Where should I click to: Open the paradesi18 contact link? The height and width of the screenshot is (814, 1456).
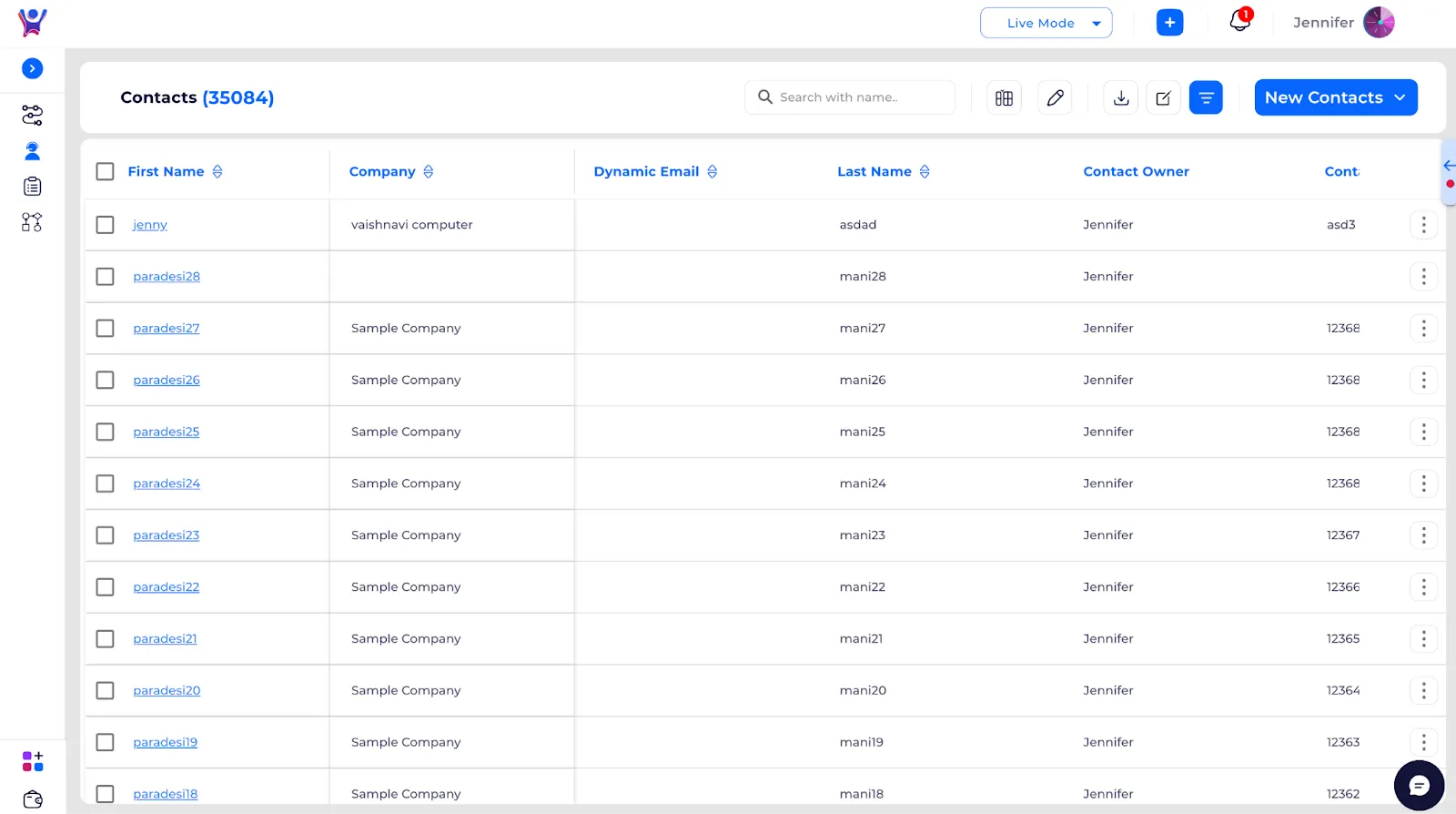[165, 794]
